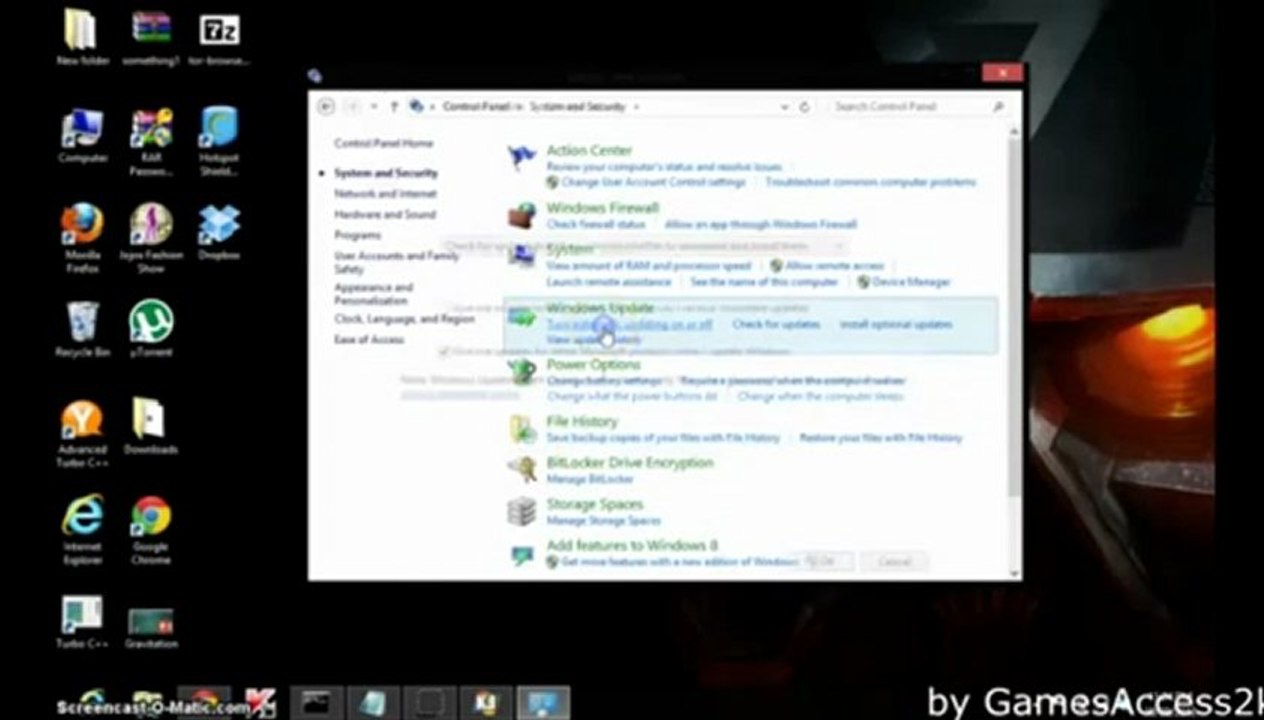Select Programs category in the sidebar

pyautogui.click(x=357, y=235)
